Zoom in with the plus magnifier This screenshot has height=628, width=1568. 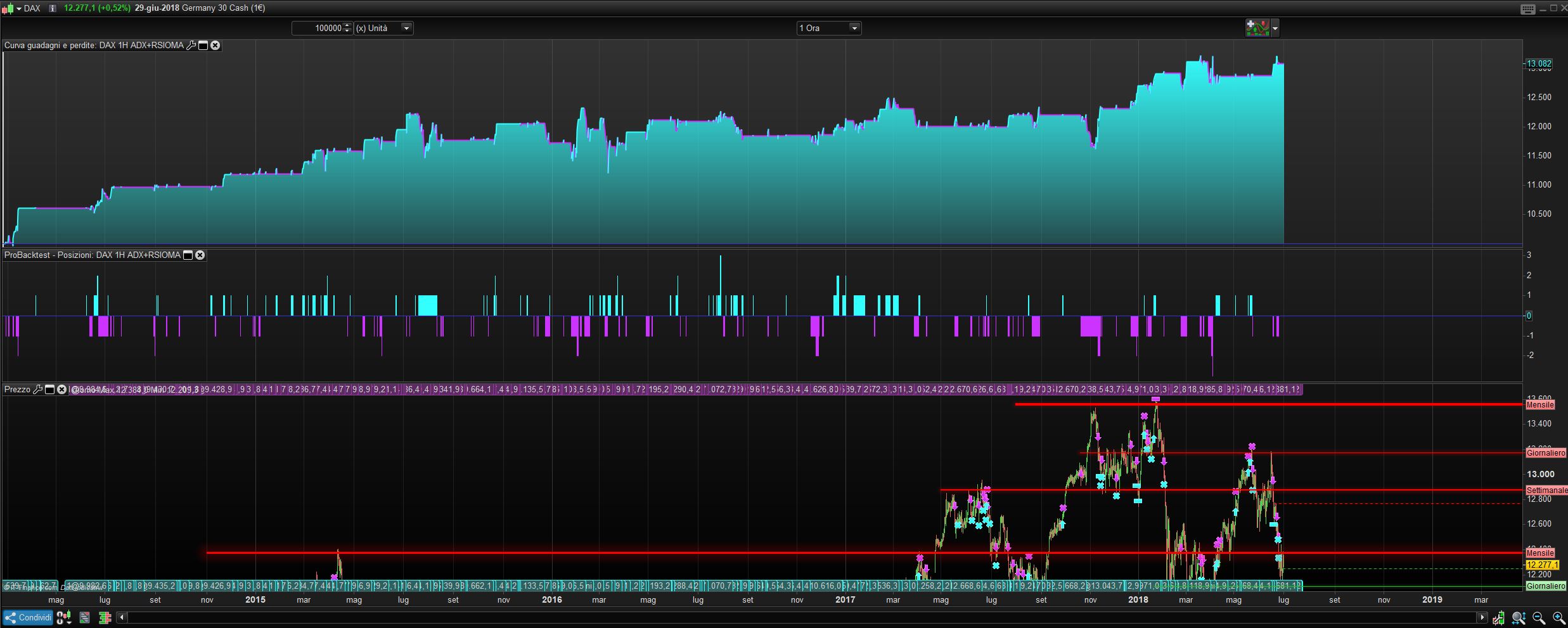coord(1558,618)
